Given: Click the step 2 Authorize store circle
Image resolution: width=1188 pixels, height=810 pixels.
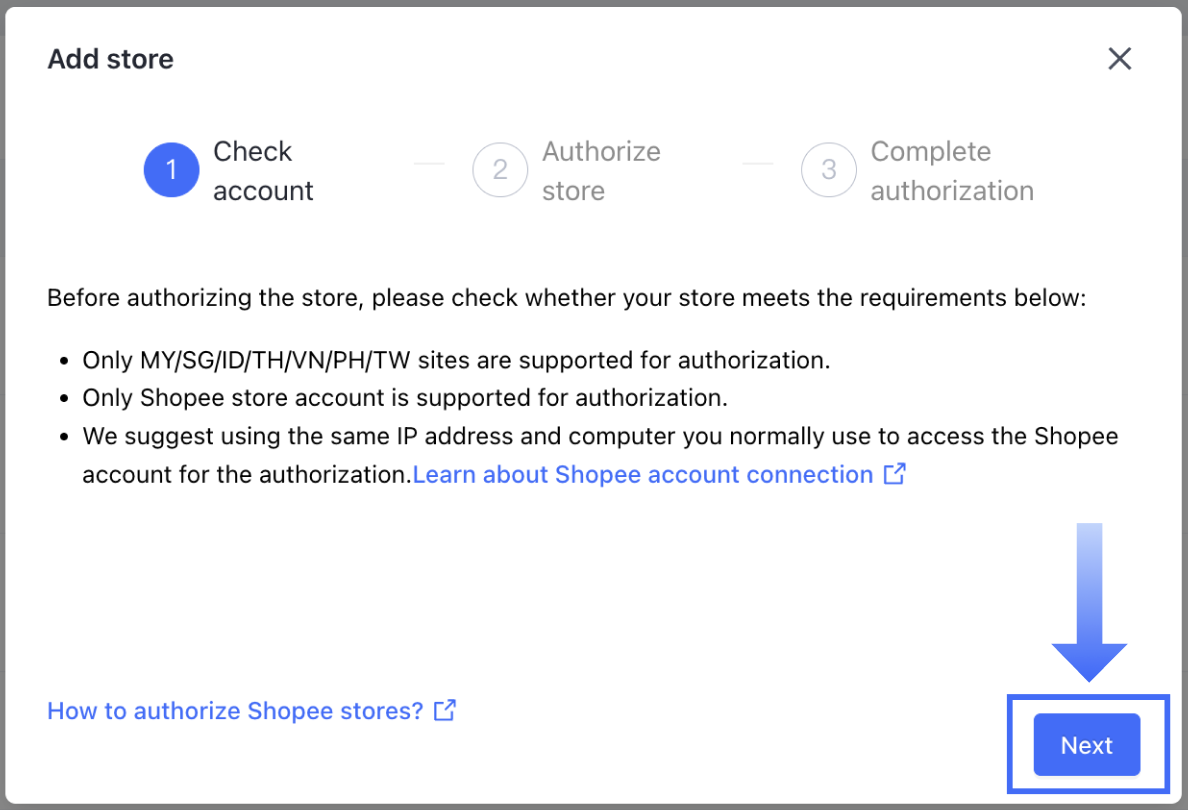Looking at the screenshot, I should click(x=500, y=170).
